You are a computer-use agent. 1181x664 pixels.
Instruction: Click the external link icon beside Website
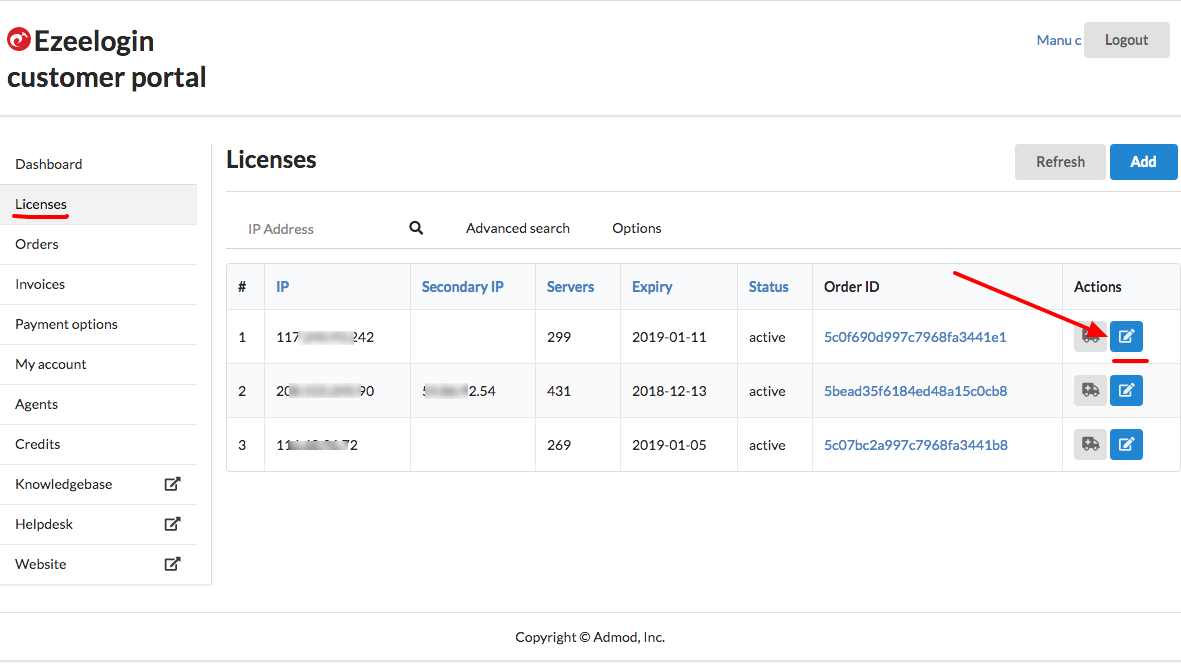[172, 564]
